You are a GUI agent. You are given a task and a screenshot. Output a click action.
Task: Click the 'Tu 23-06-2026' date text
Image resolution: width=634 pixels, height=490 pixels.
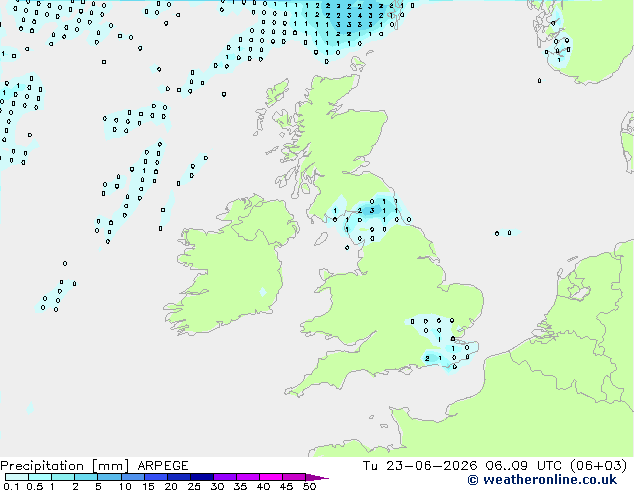[420, 466]
